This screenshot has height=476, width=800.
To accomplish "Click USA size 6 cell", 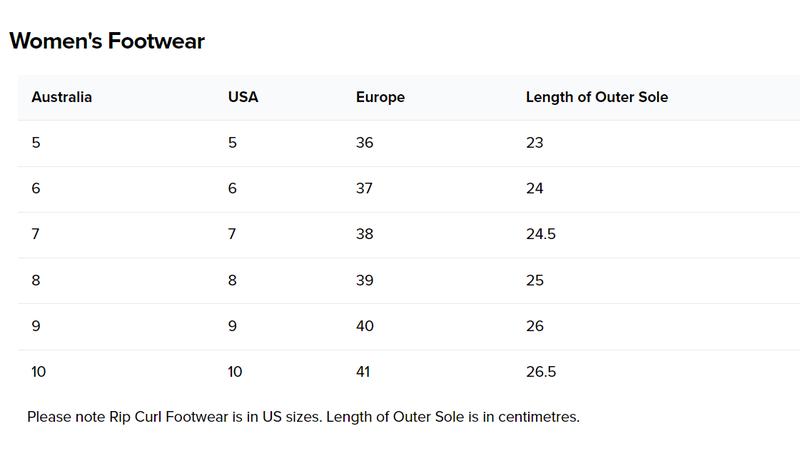I will coord(232,188).
